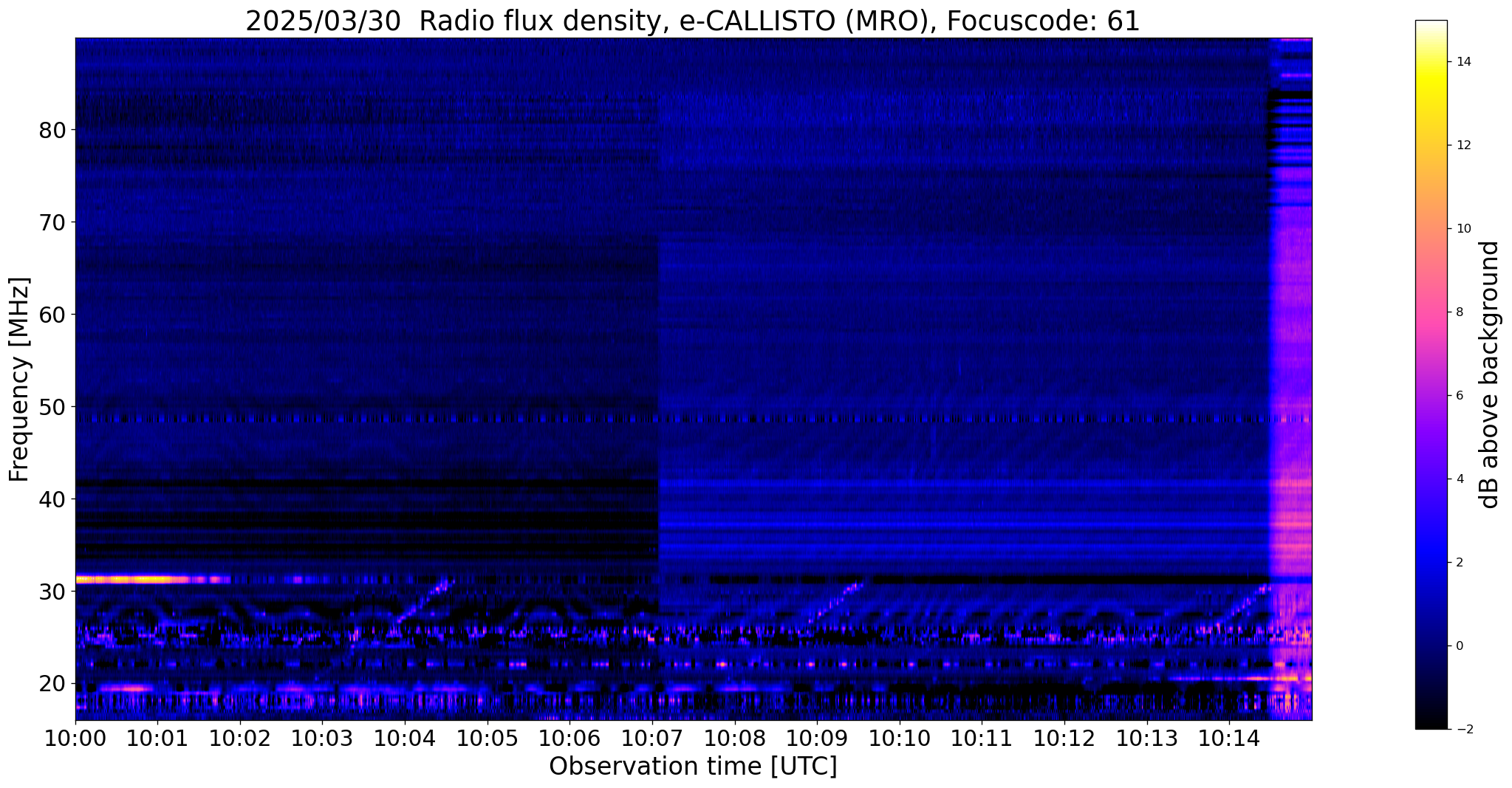Click the 10:00 time tick label
The image size is (1512, 788).
click(75, 737)
